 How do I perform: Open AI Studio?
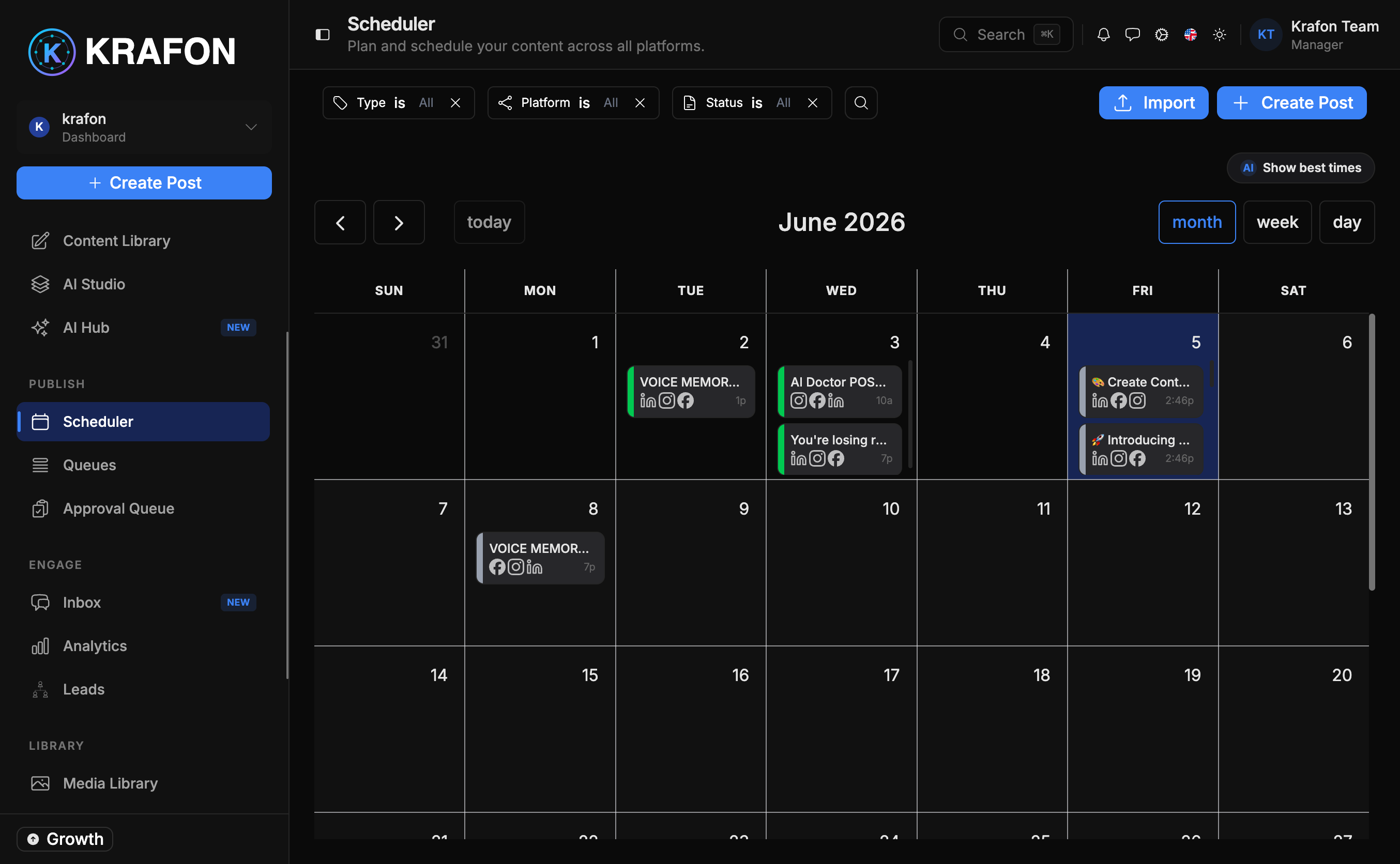(143, 285)
